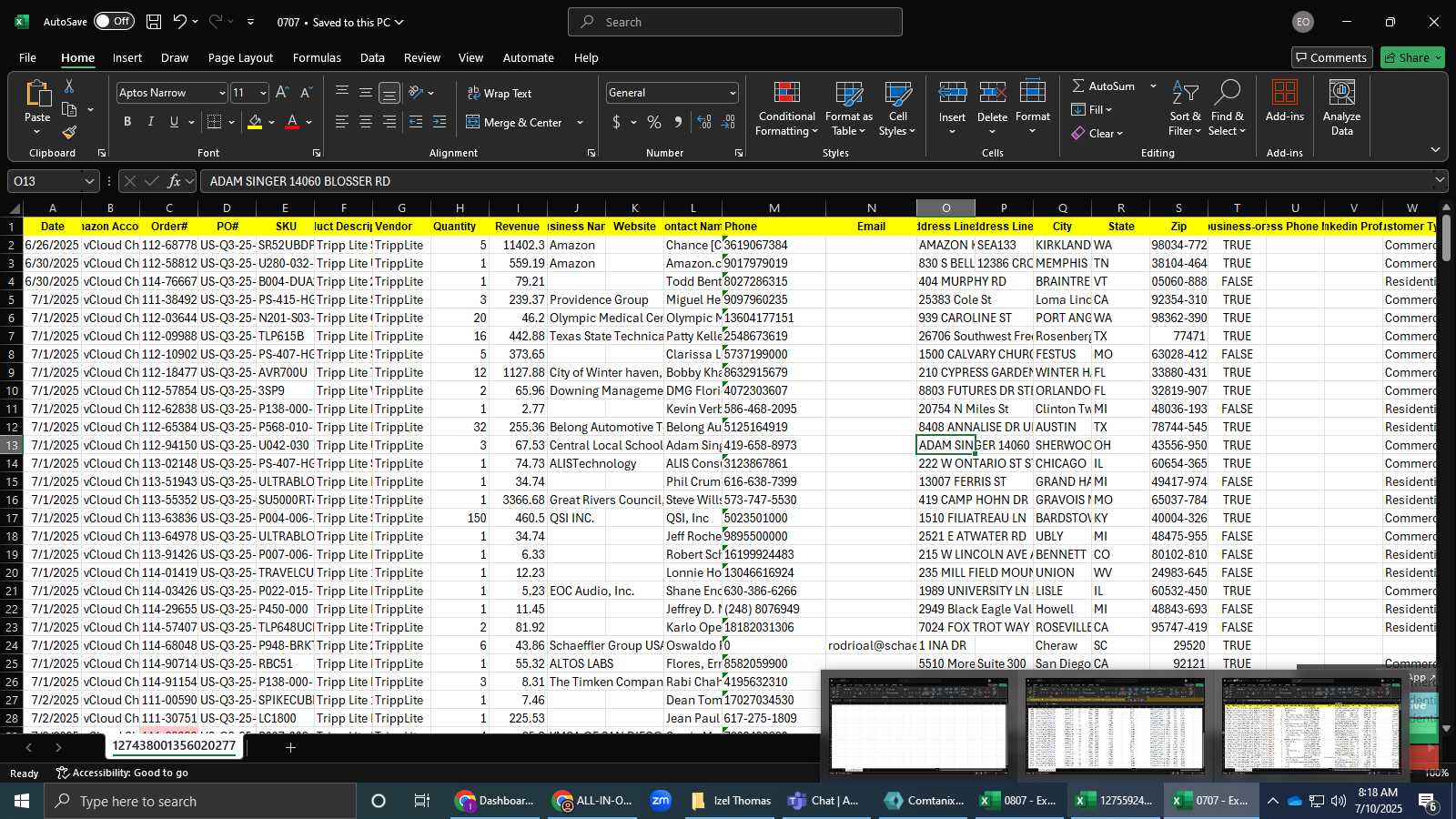This screenshot has width=1456, height=819.
Task: Click AutoSum button
Action: pos(1104,86)
